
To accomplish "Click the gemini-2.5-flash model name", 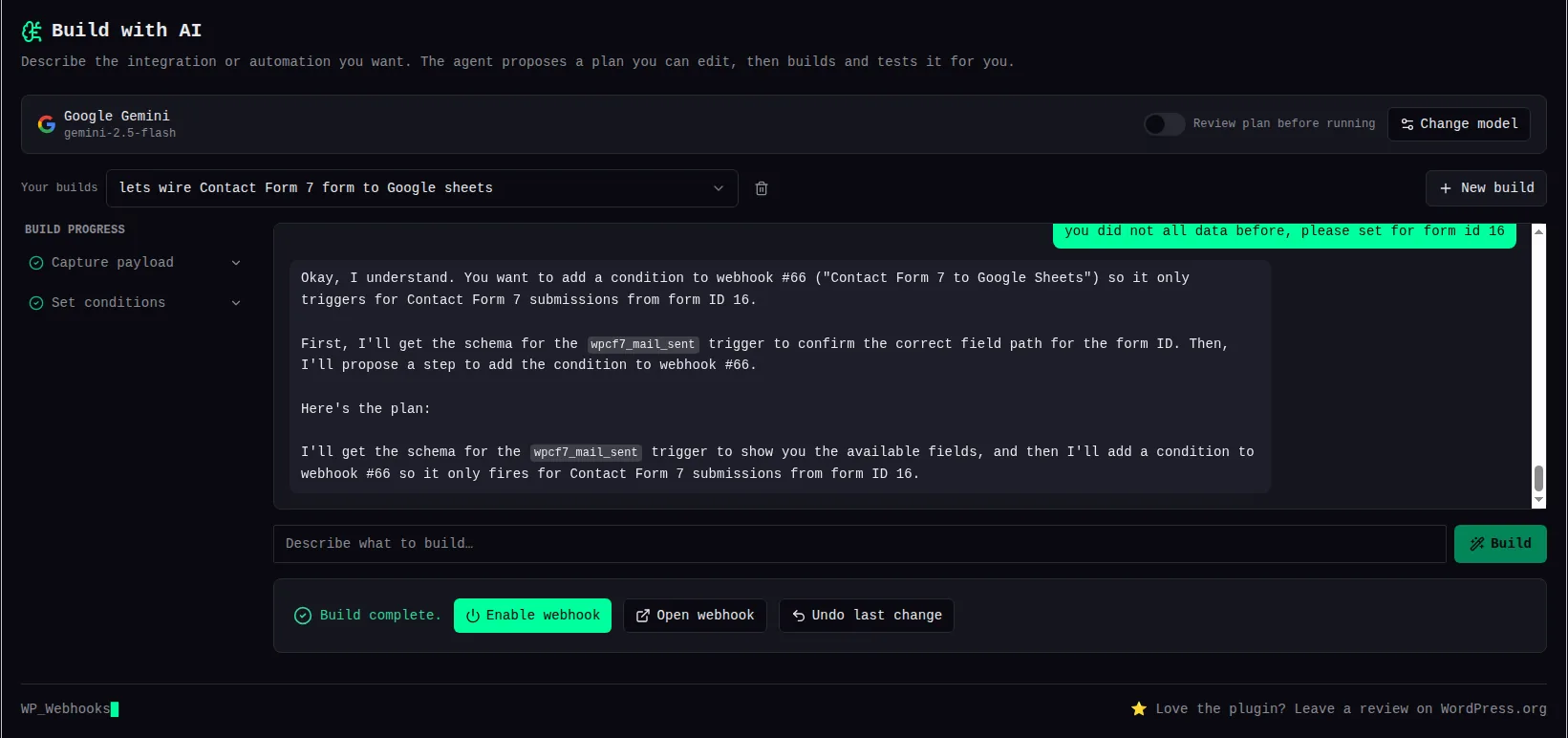I will 119,134.
